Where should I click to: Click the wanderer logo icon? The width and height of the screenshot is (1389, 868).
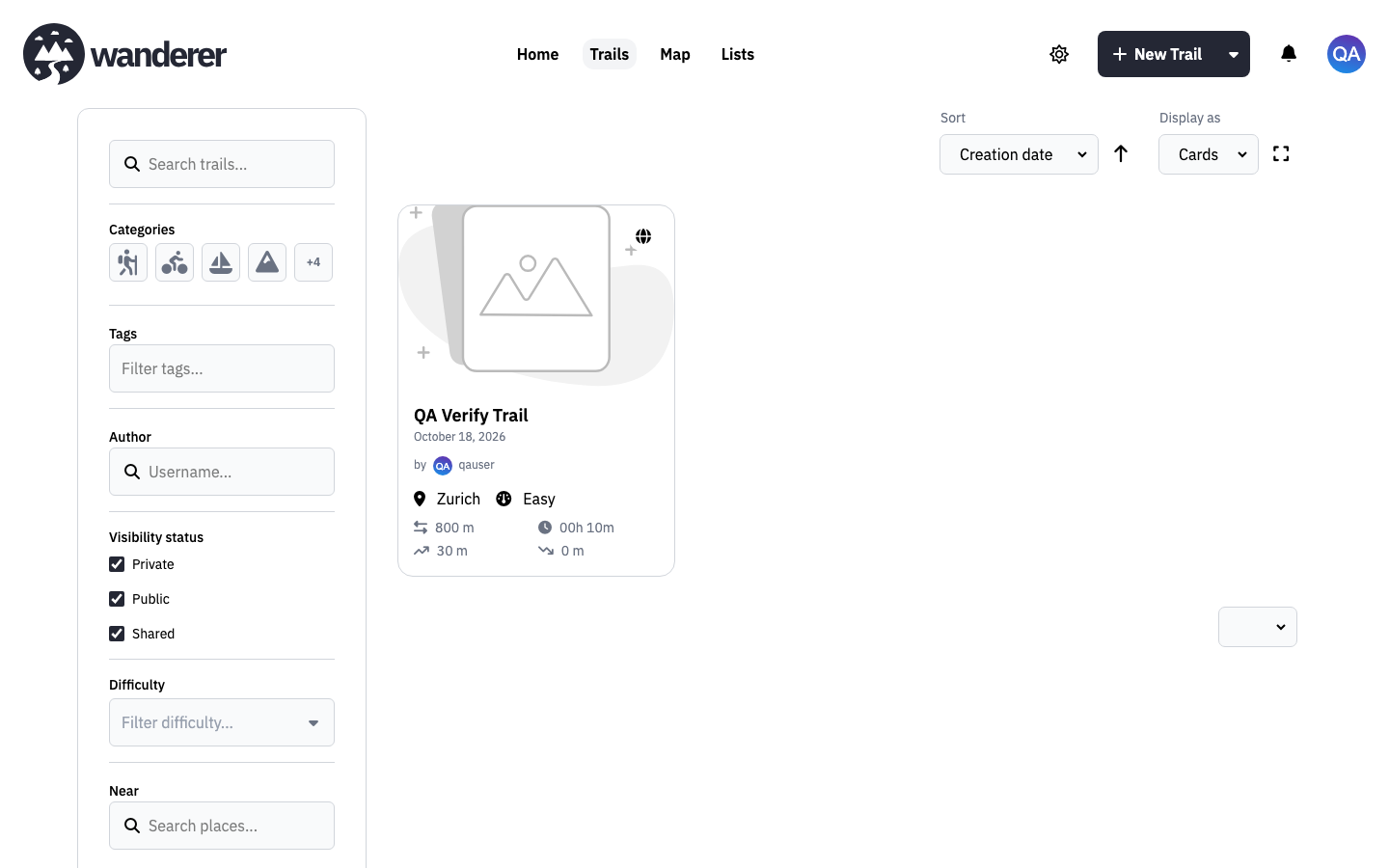pyautogui.click(x=54, y=54)
